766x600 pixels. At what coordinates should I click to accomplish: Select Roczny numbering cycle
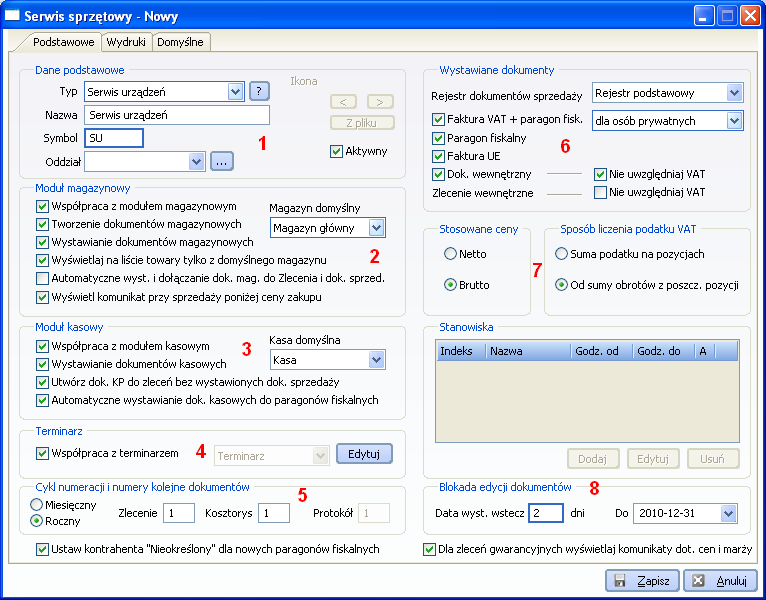[36, 521]
